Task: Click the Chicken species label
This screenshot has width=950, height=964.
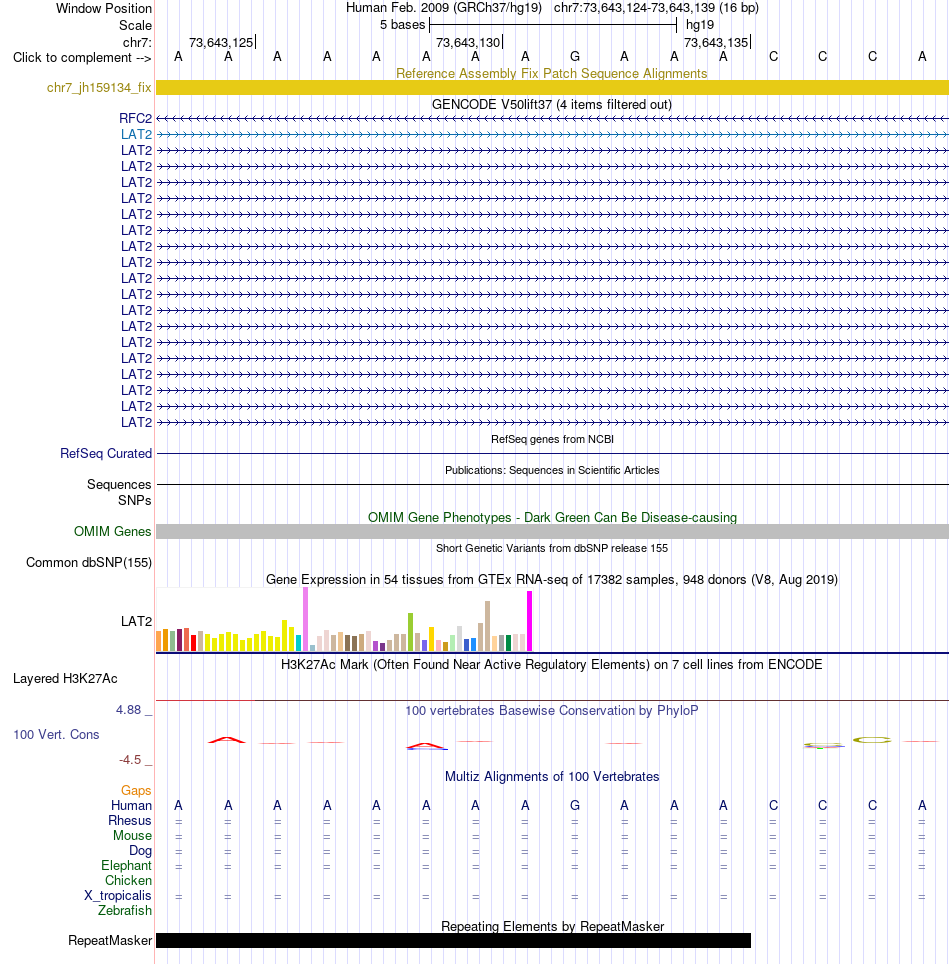Action: pyautogui.click(x=128, y=880)
